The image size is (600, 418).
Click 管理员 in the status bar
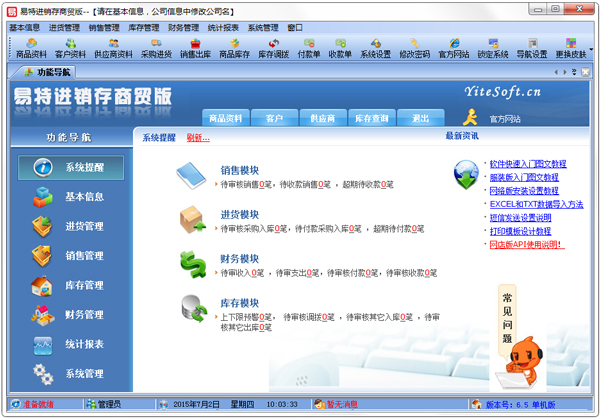pyautogui.click(x=104, y=404)
